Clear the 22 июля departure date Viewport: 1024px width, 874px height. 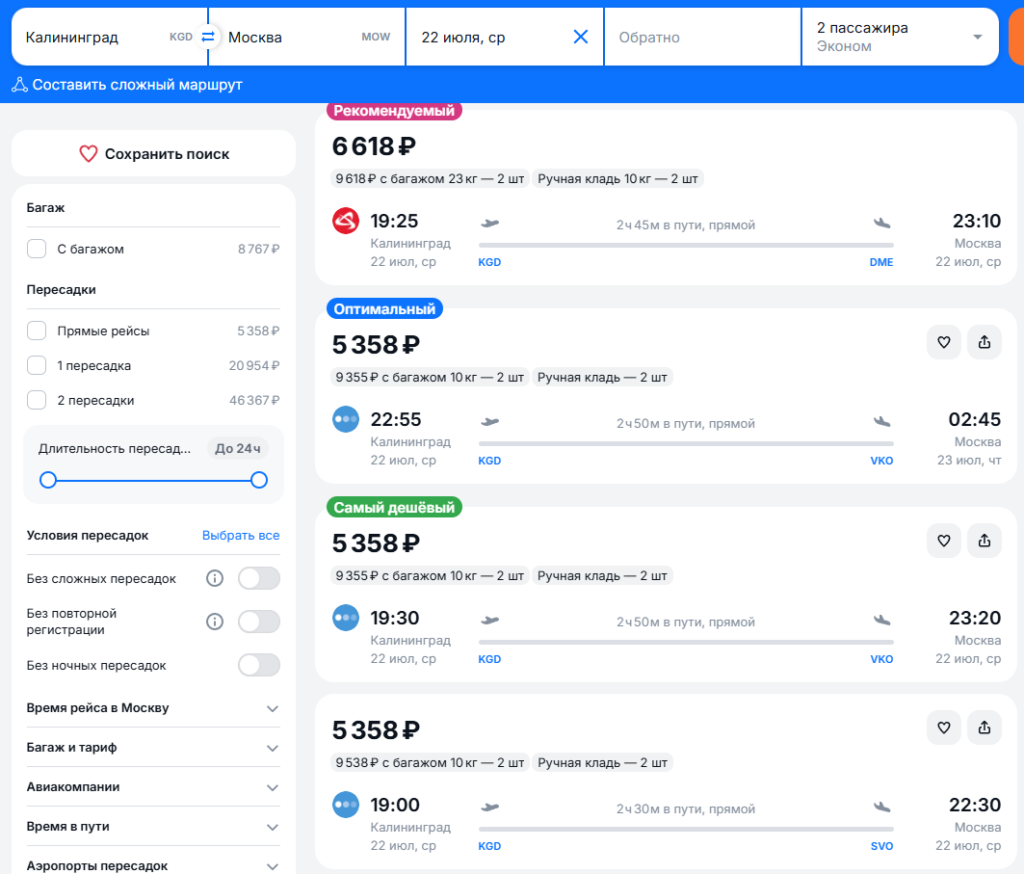point(580,37)
